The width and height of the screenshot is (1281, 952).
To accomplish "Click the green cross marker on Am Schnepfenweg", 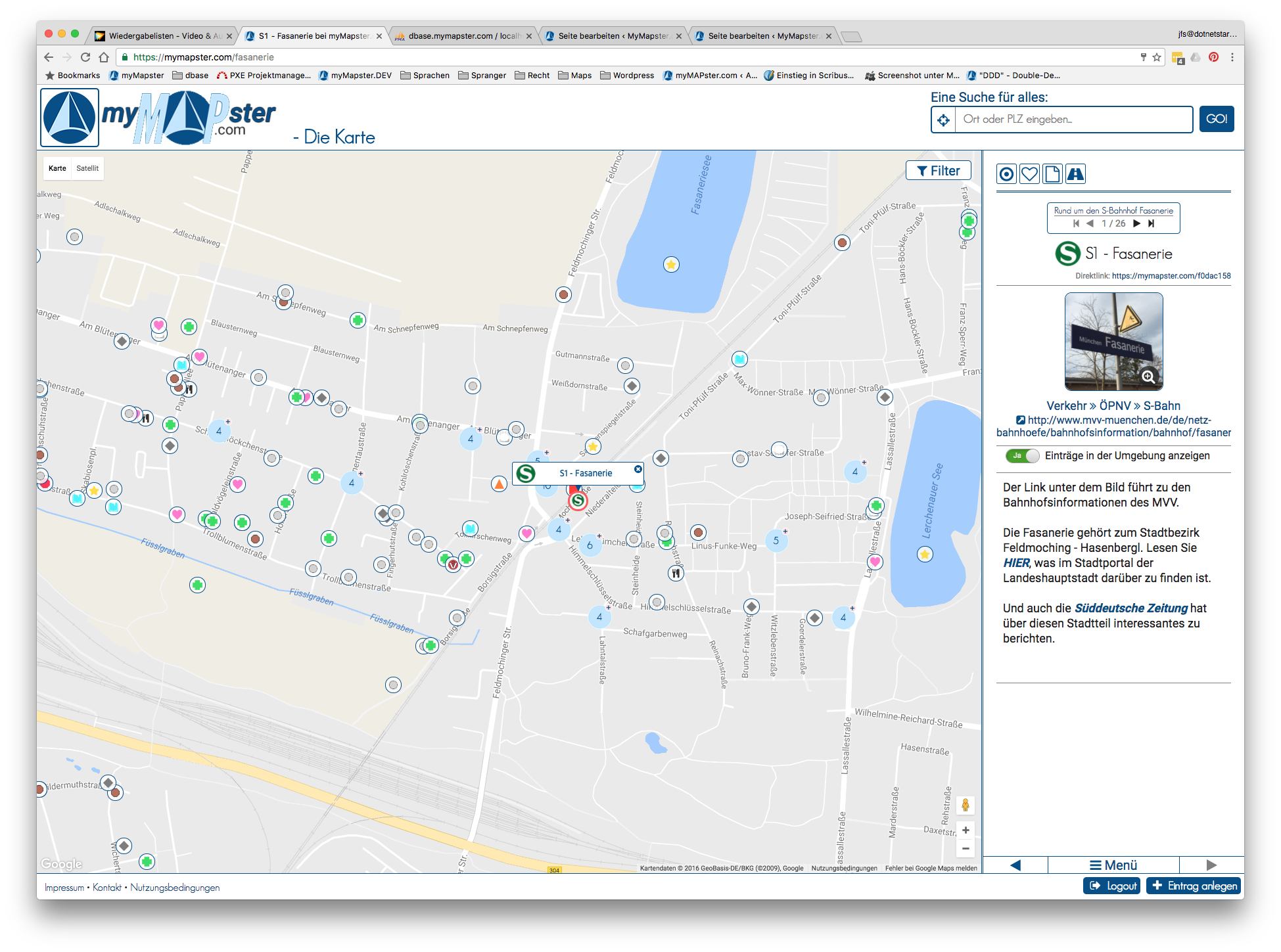I will [358, 320].
